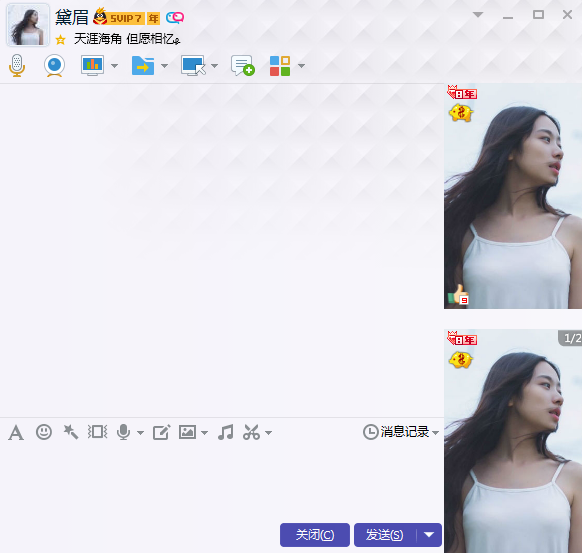Click the thumbs-up like icon on photo
The height and width of the screenshot is (553, 582).
[458, 295]
